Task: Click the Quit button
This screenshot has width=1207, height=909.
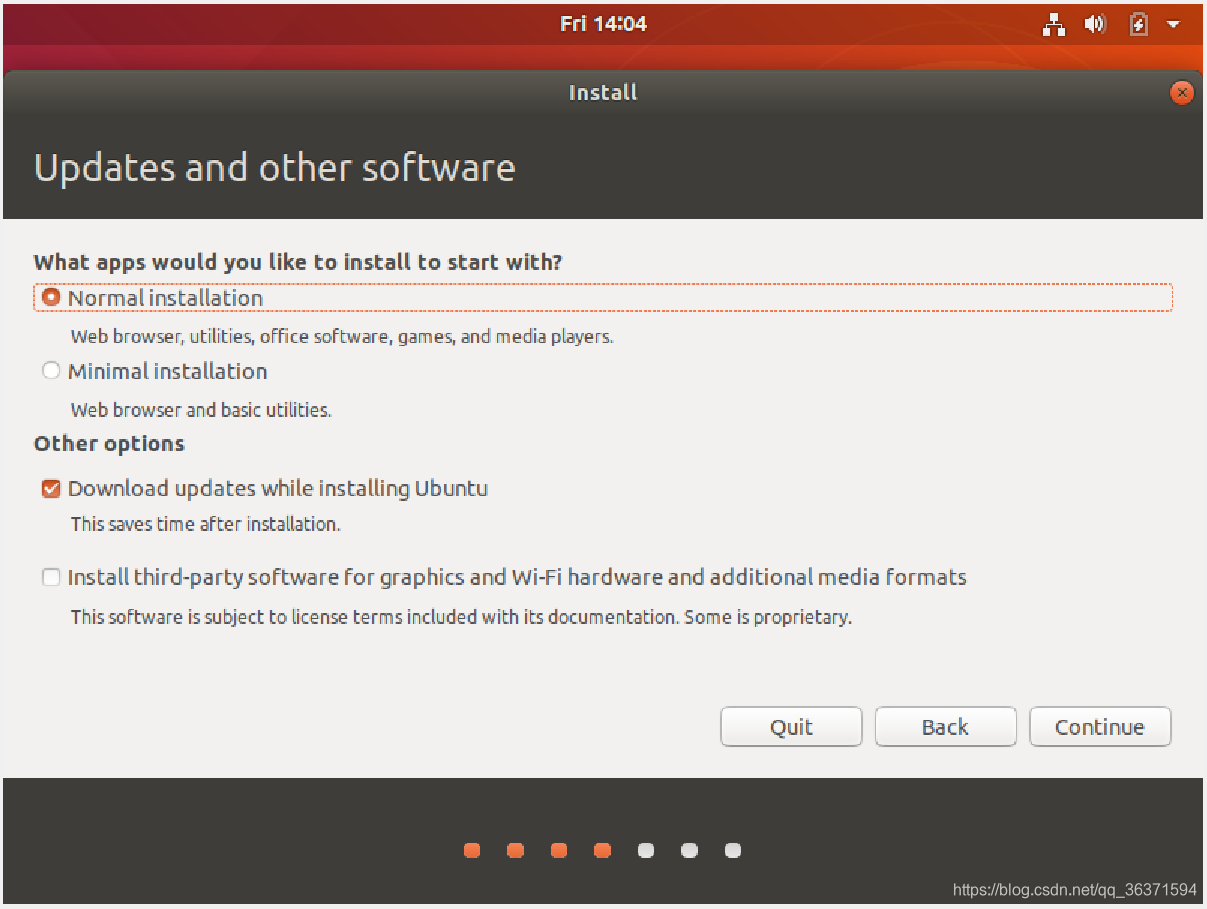Action: point(791,727)
